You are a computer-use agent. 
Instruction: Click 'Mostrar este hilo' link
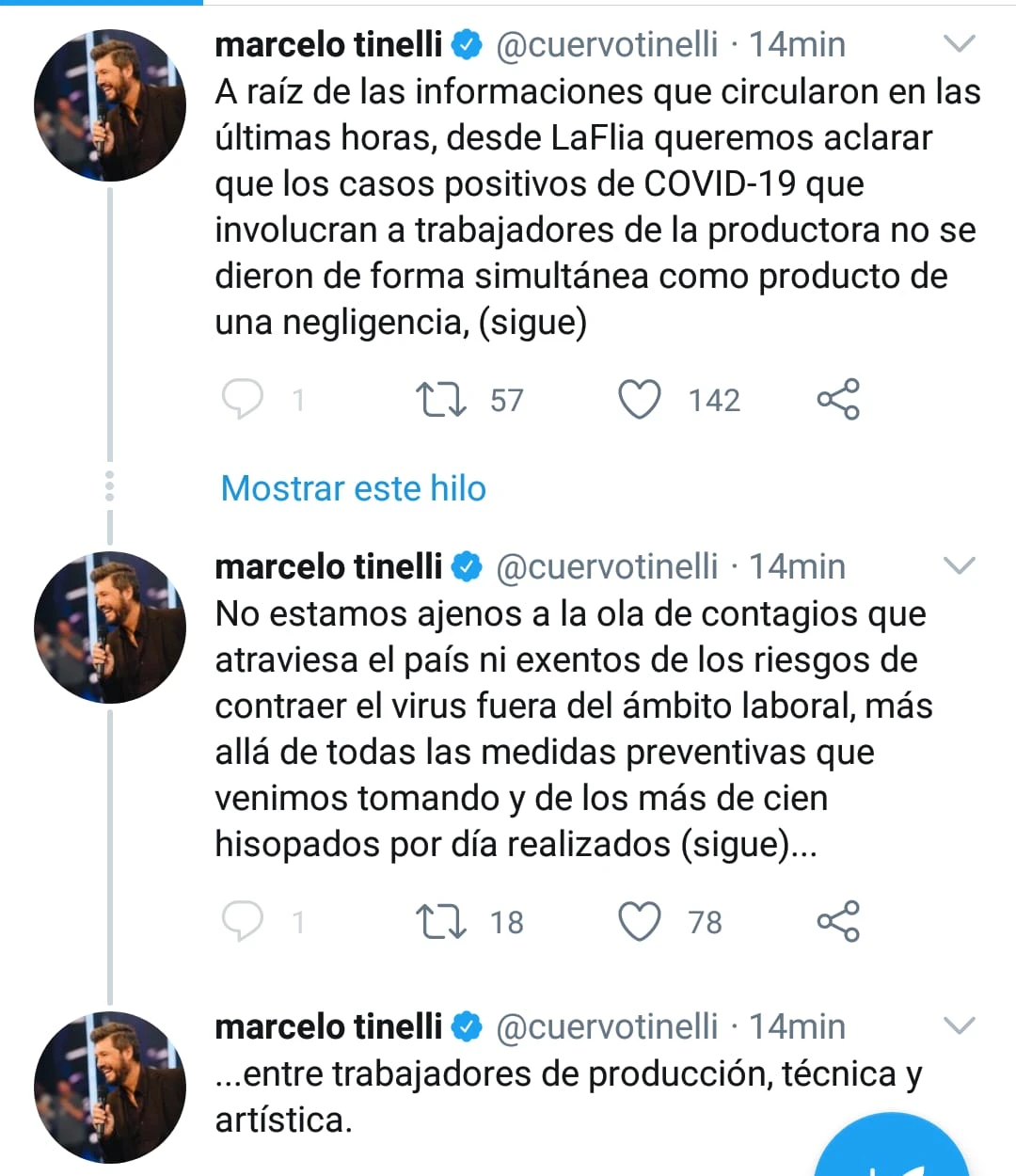(x=353, y=488)
